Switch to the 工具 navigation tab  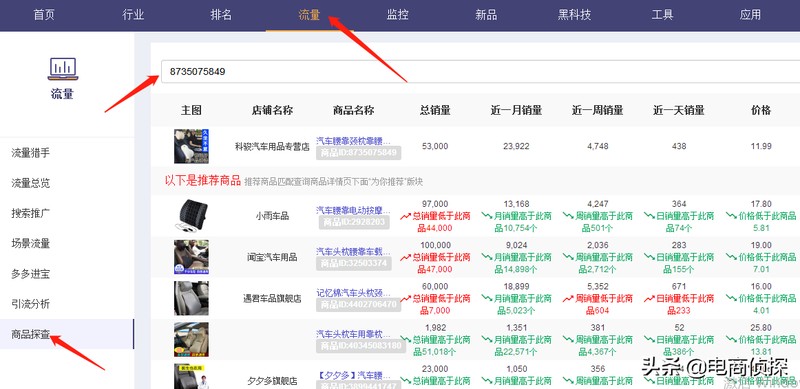662,15
